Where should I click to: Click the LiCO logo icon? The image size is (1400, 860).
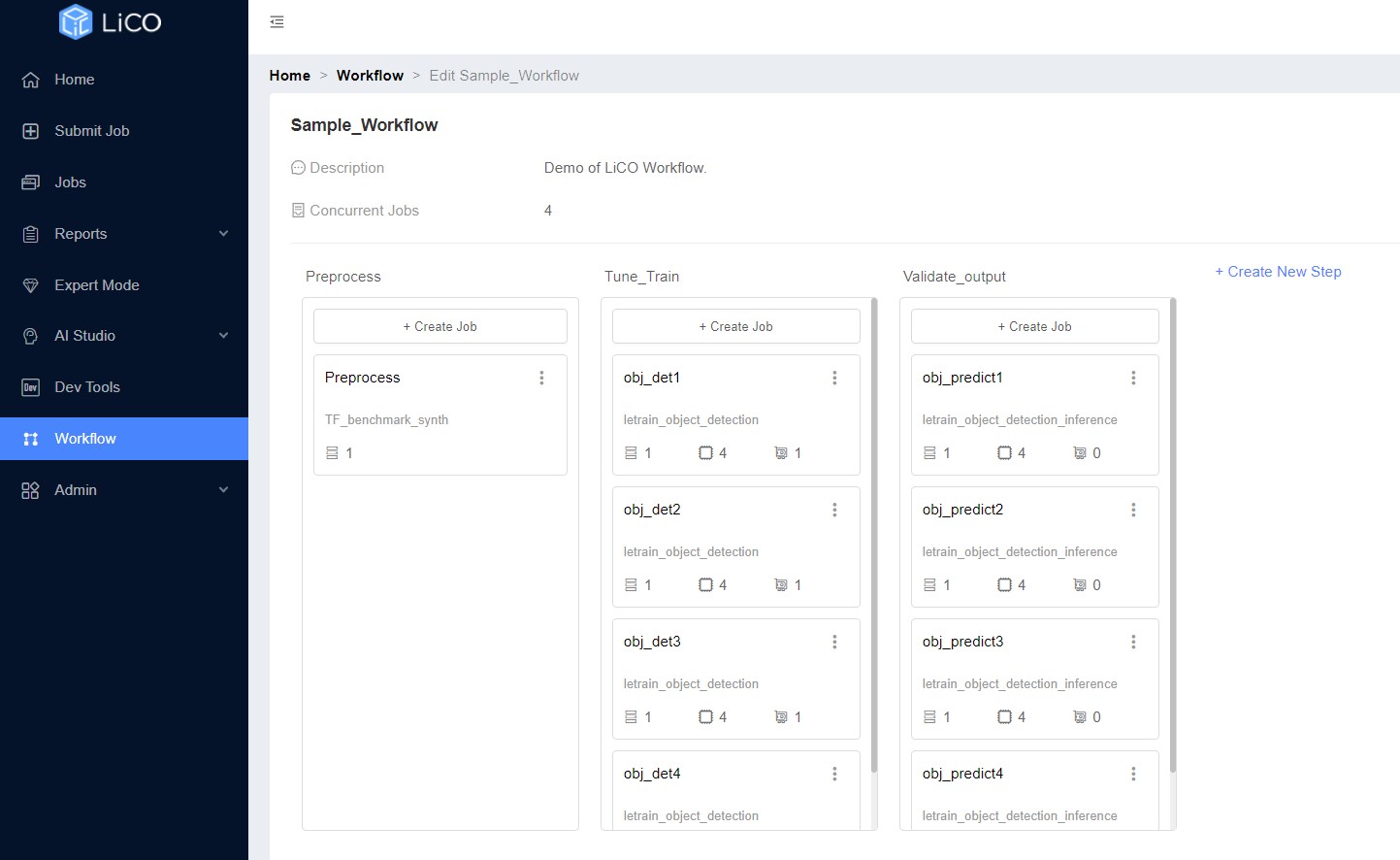(75, 21)
